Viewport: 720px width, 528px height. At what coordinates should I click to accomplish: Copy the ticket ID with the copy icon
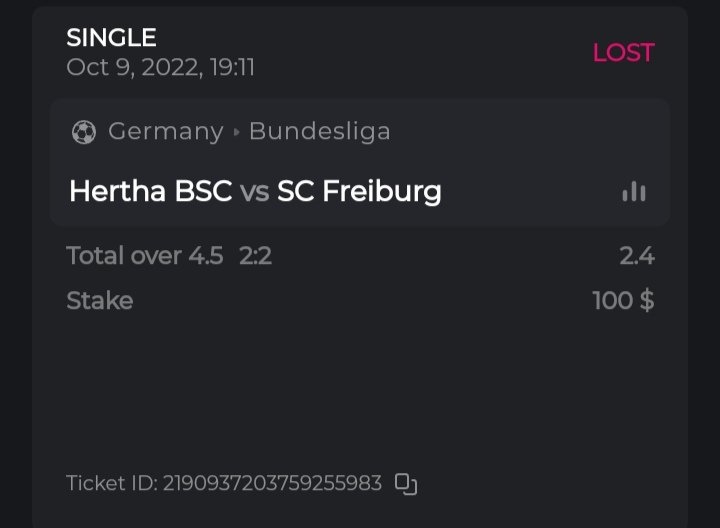(405, 484)
